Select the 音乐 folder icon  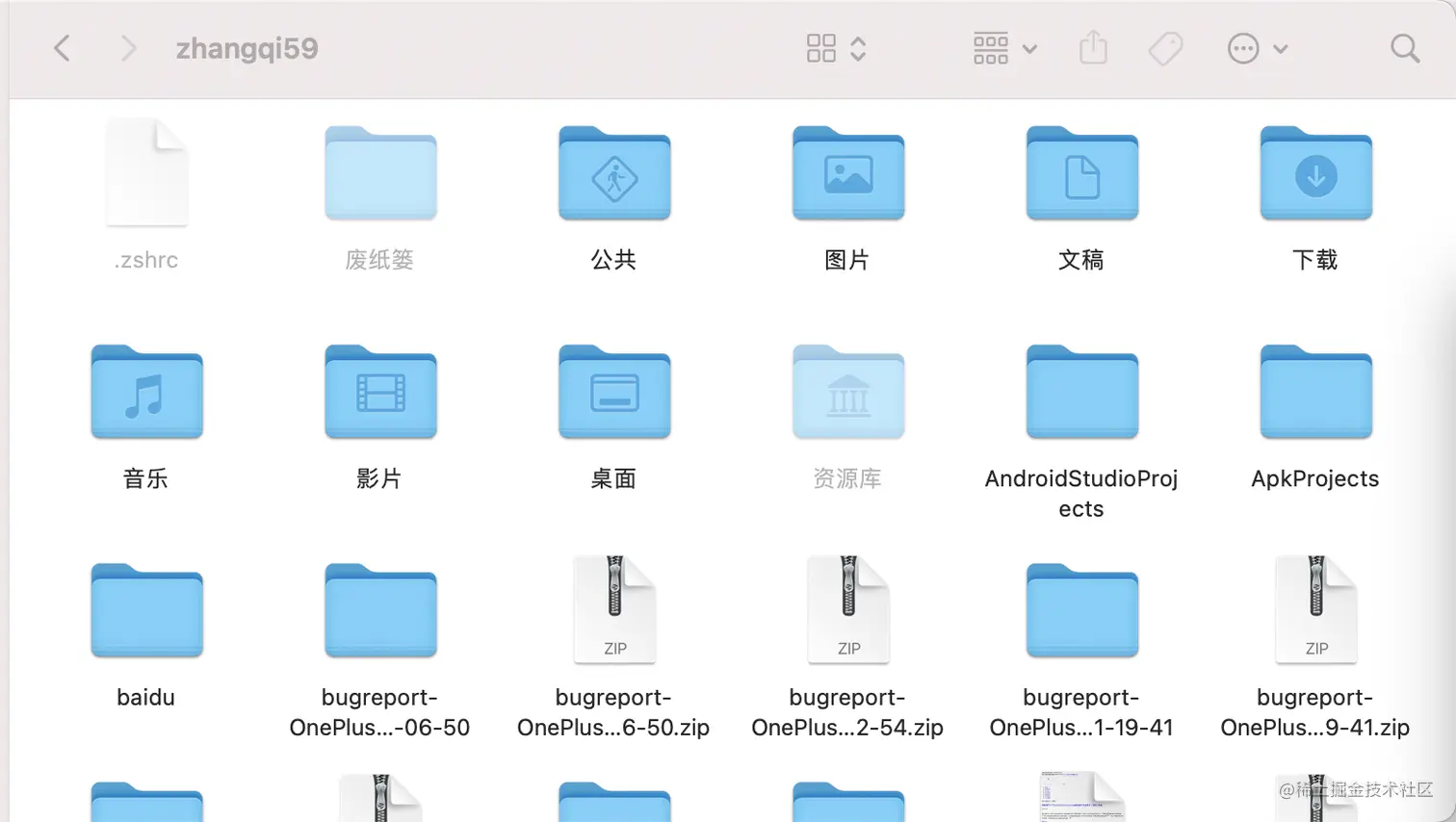click(x=146, y=392)
